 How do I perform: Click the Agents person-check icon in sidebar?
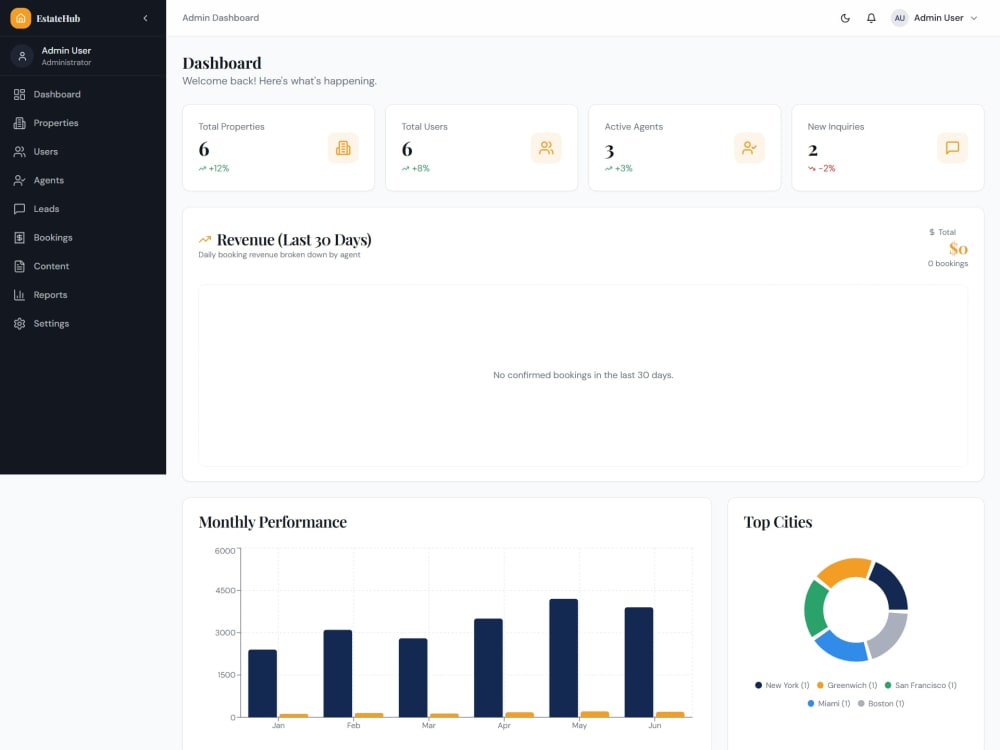click(x=19, y=180)
